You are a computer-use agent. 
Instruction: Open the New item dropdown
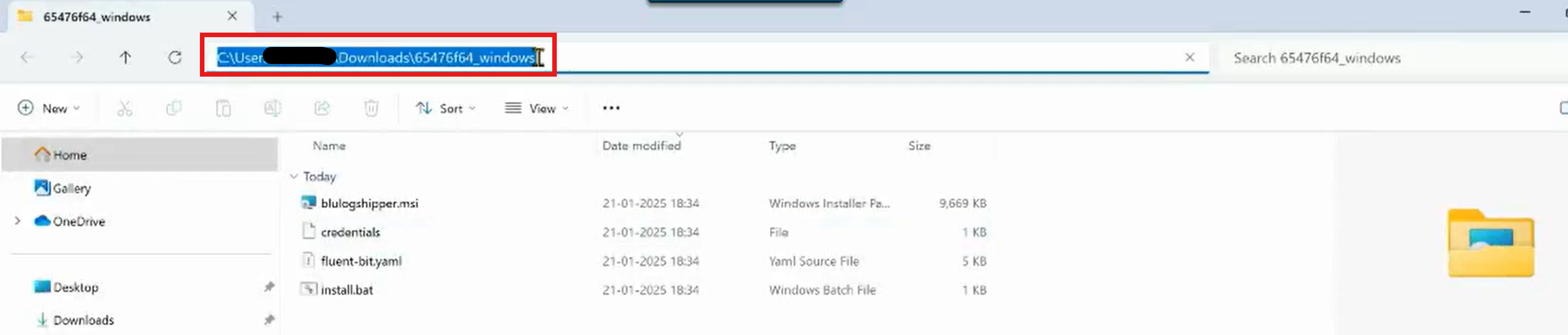49,109
